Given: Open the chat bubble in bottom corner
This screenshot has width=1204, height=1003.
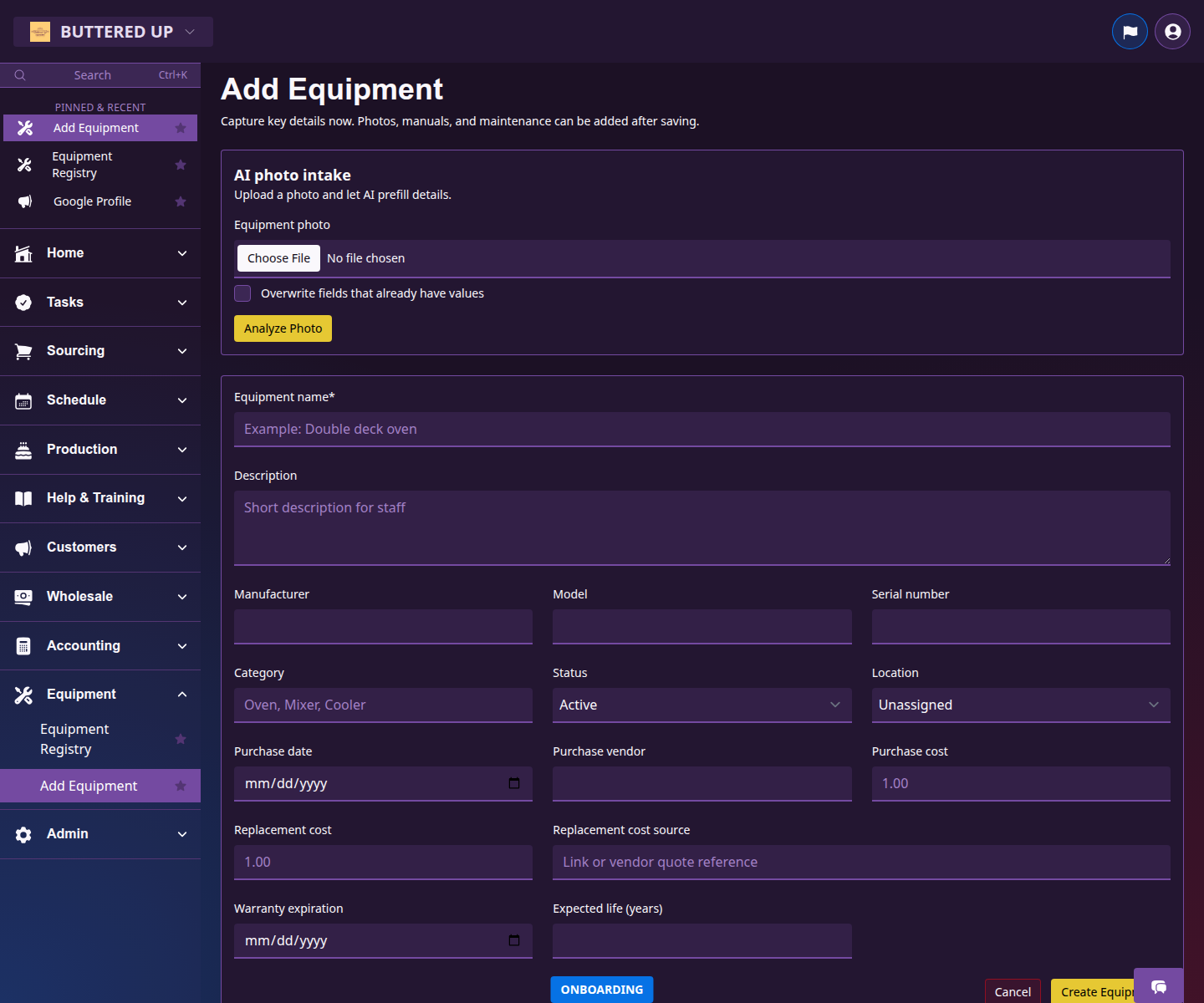Looking at the screenshot, I should point(1159,988).
